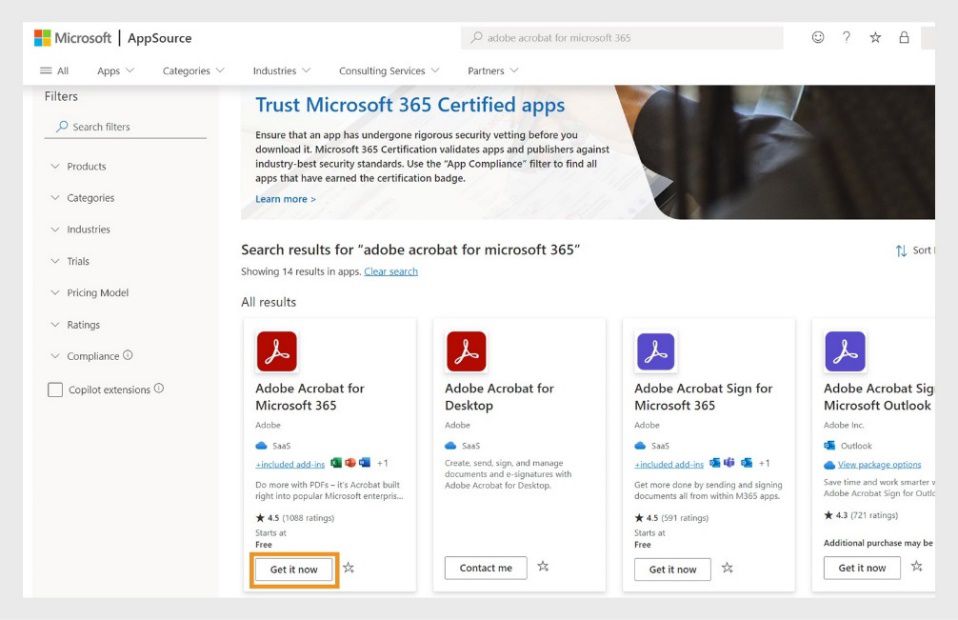Favorite Adobe Acrobat for Desktop using its star

pyautogui.click(x=543, y=566)
